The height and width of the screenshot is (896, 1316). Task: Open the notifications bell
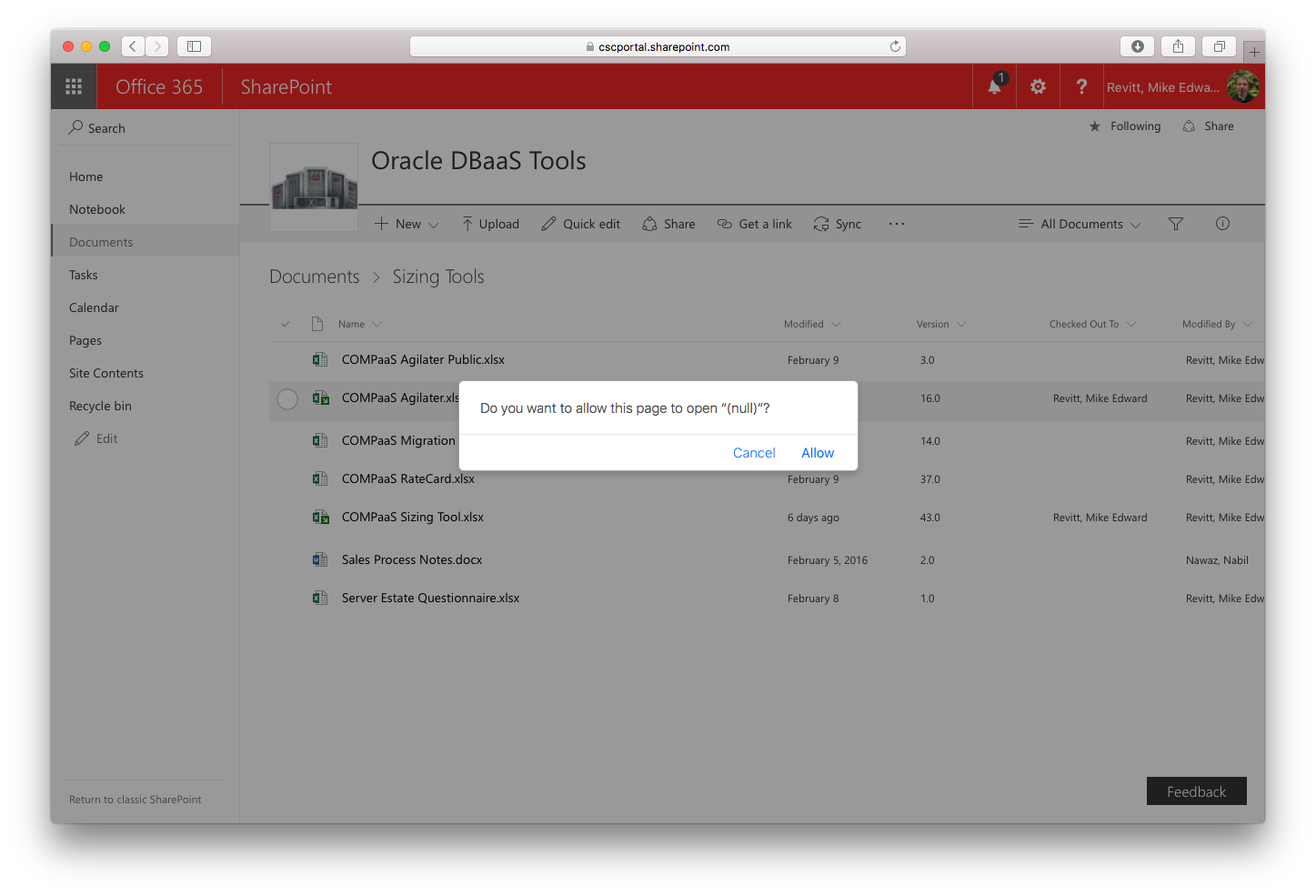click(x=995, y=86)
